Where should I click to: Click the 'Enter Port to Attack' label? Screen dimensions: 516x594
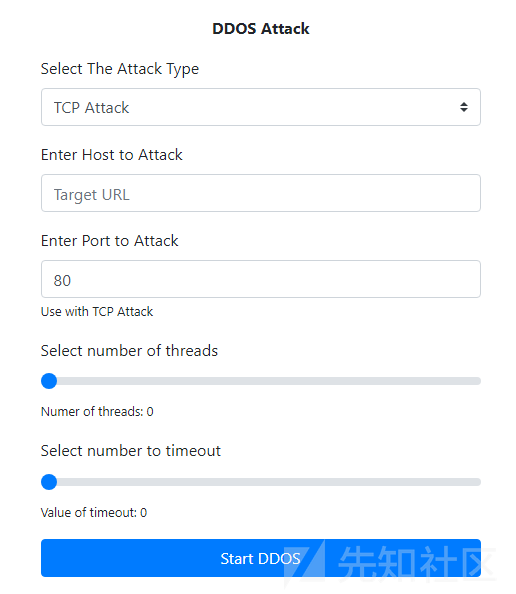pos(109,241)
